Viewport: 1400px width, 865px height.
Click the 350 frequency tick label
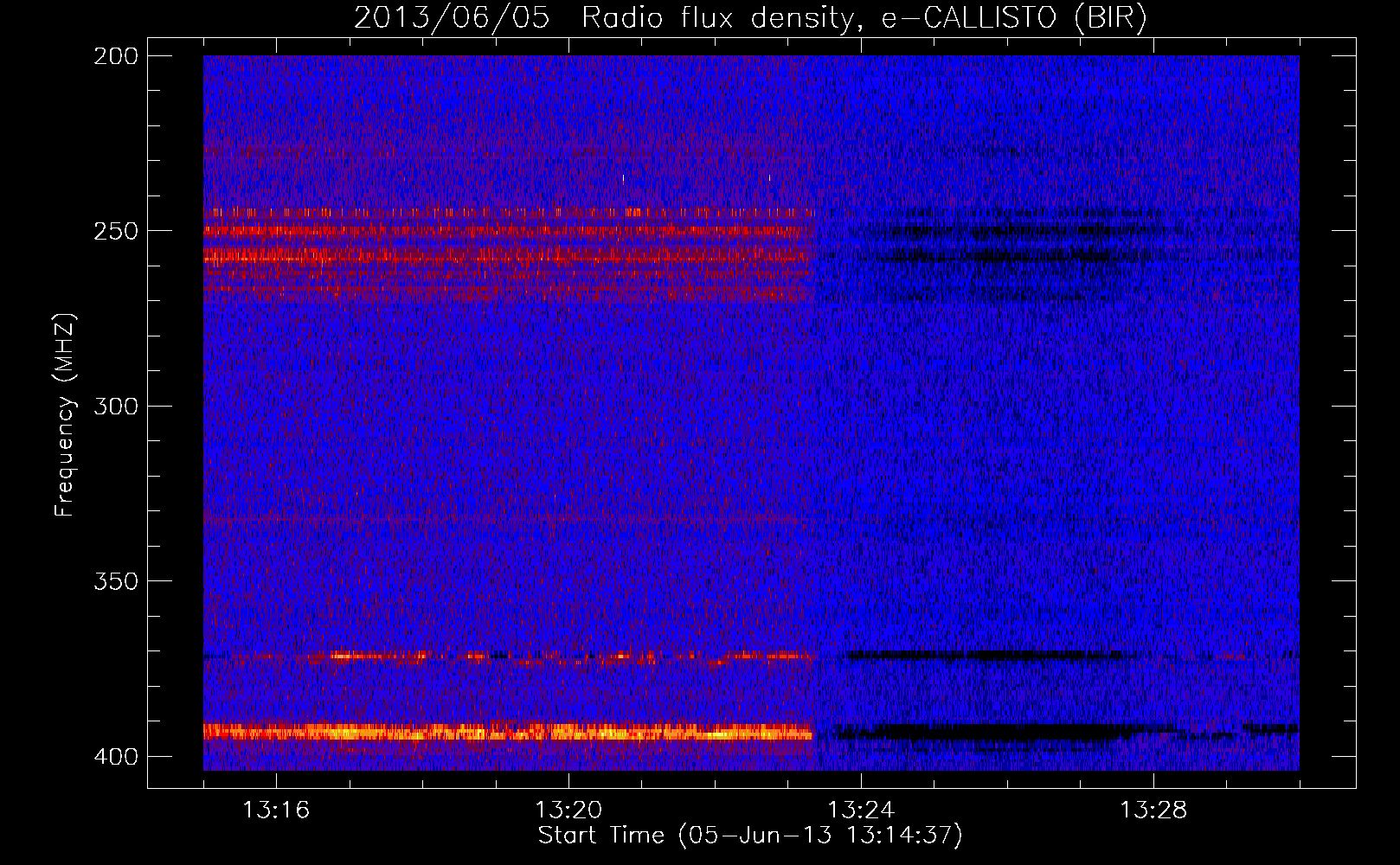coord(116,581)
